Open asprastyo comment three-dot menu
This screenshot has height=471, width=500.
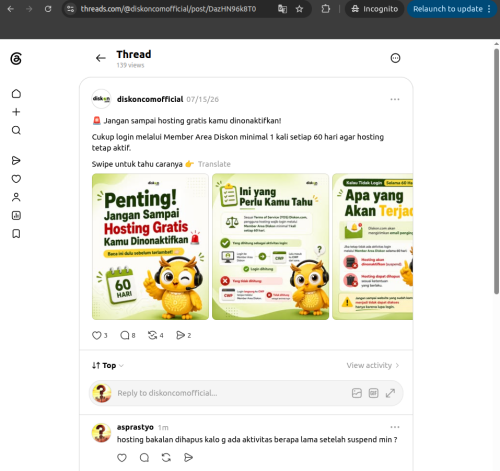(x=395, y=427)
